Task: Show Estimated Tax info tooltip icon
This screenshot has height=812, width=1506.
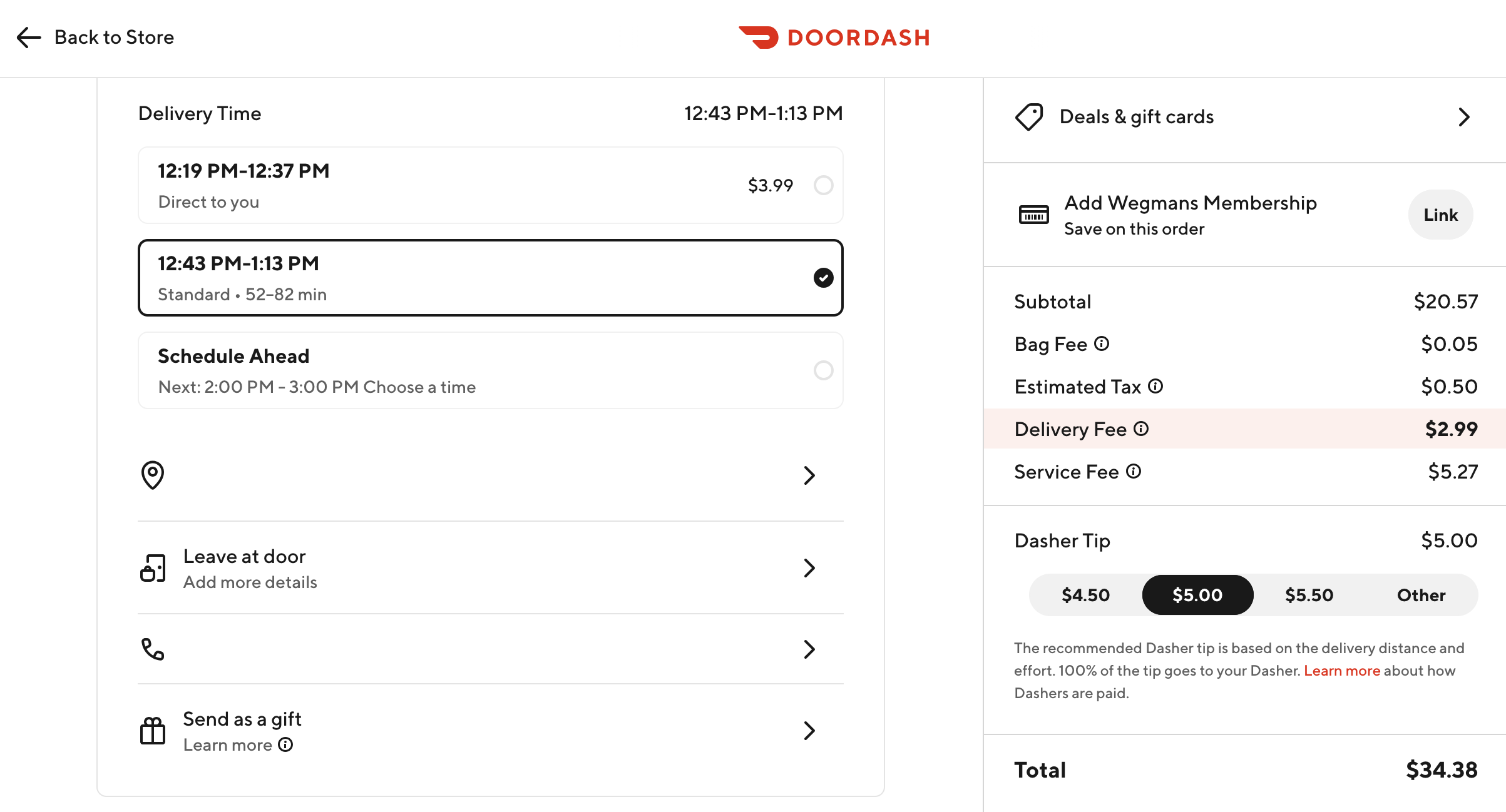Action: (x=1155, y=386)
